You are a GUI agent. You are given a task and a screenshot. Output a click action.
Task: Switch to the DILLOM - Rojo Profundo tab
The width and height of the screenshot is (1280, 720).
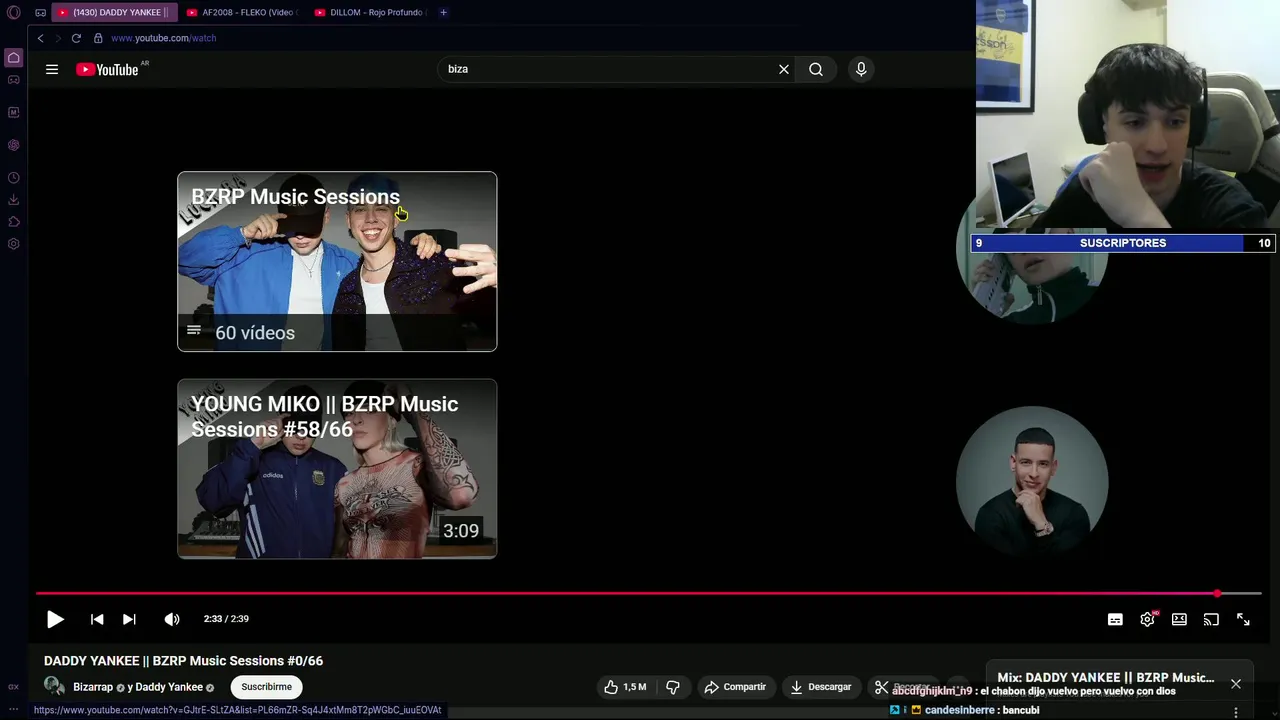tap(369, 12)
